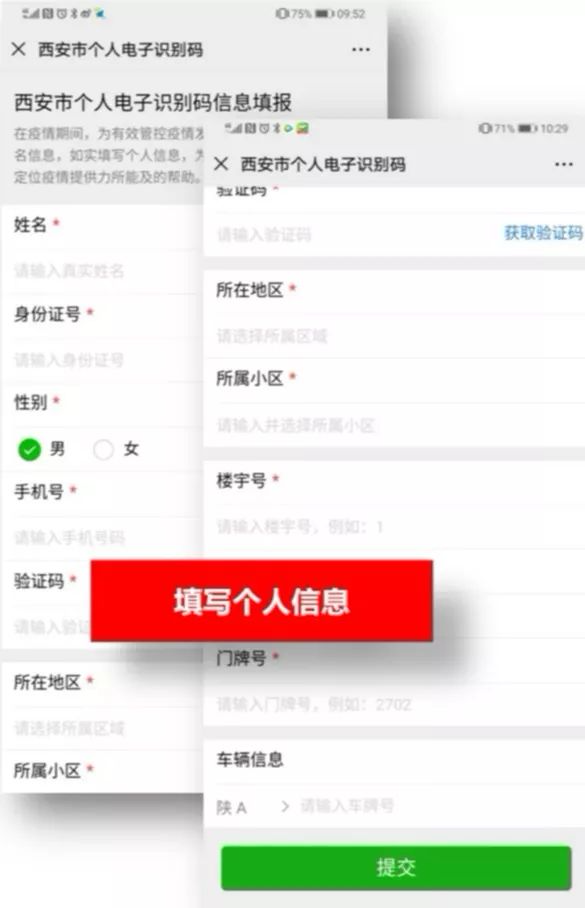Open the front screen's 请选择所属区域 region picker
The width and height of the screenshot is (585, 908).
(x=394, y=336)
